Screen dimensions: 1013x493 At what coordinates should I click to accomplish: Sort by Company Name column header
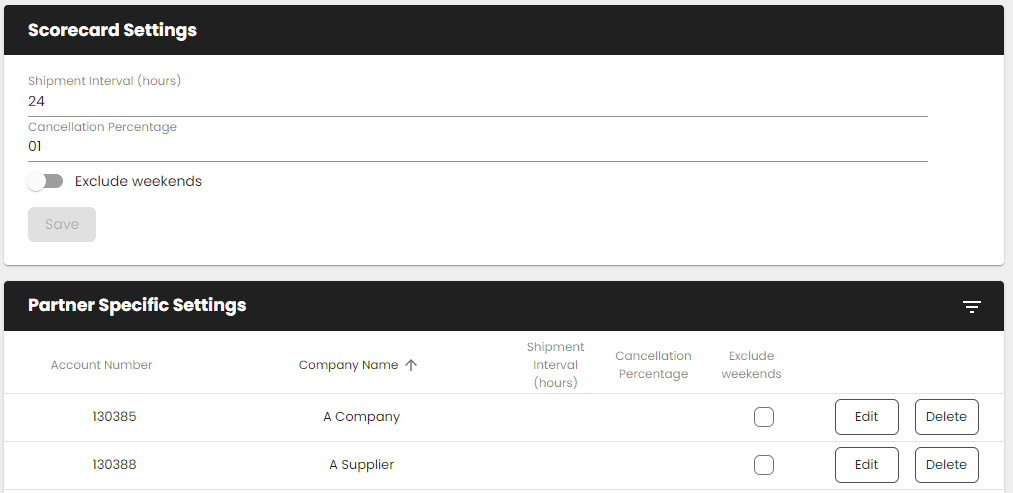pos(348,365)
